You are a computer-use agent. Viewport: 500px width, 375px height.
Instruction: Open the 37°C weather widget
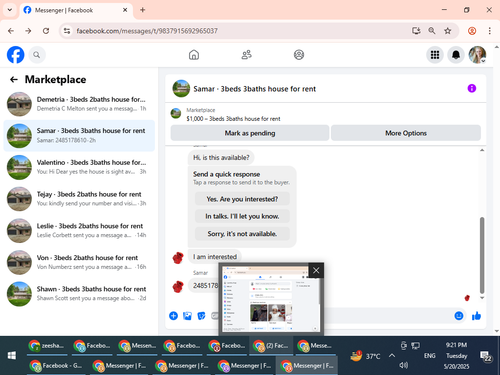pos(365,356)
